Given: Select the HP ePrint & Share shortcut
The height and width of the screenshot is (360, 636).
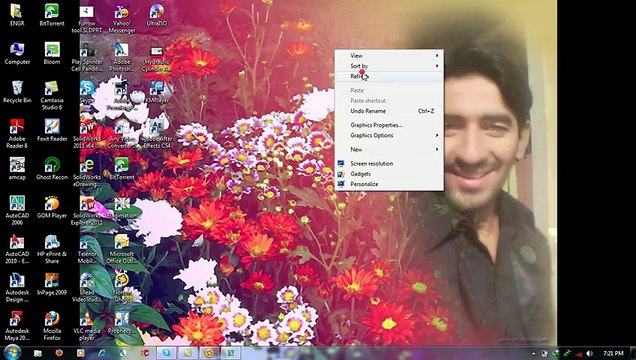Looking at the screenshot, I should click(52, 249).
